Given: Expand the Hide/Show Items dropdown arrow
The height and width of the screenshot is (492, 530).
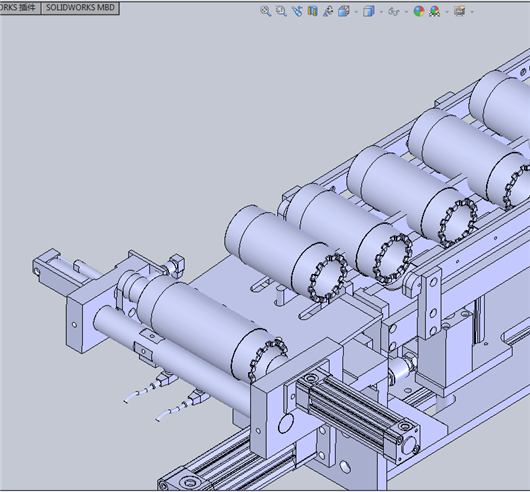Looking at the screenshot, I should [406, 12].
